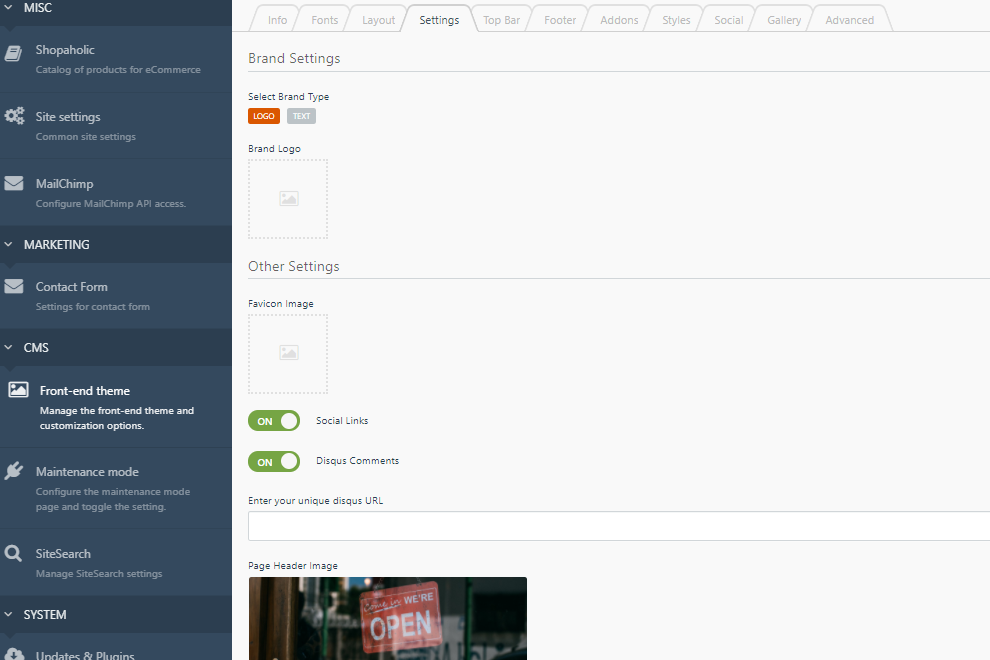Click the SiteSearch magnifier icon
Screen dimensions: 990x660
[x=13, y=553]
